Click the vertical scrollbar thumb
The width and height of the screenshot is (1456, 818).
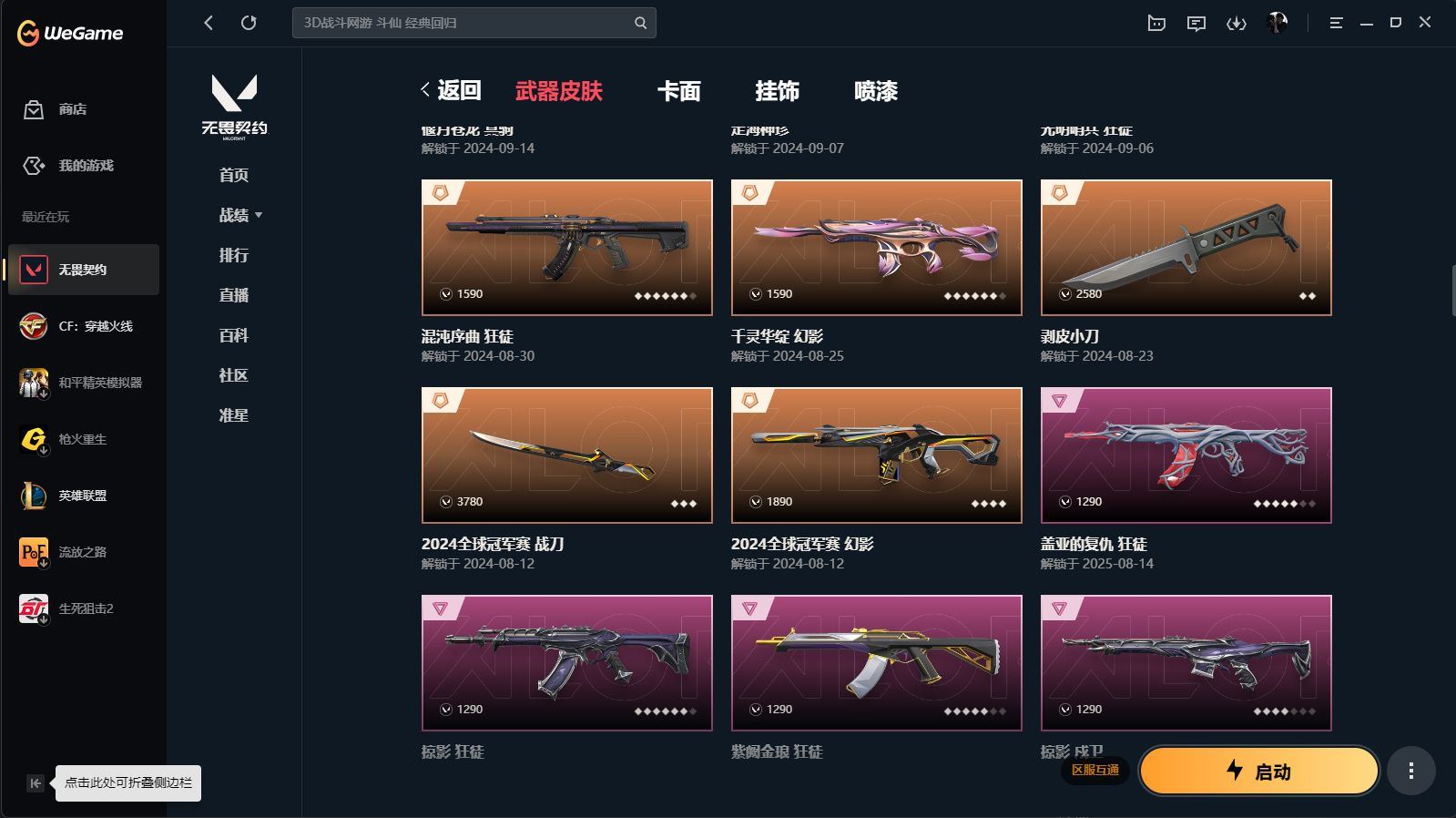pyautogui.click(x=1453, y=291)
